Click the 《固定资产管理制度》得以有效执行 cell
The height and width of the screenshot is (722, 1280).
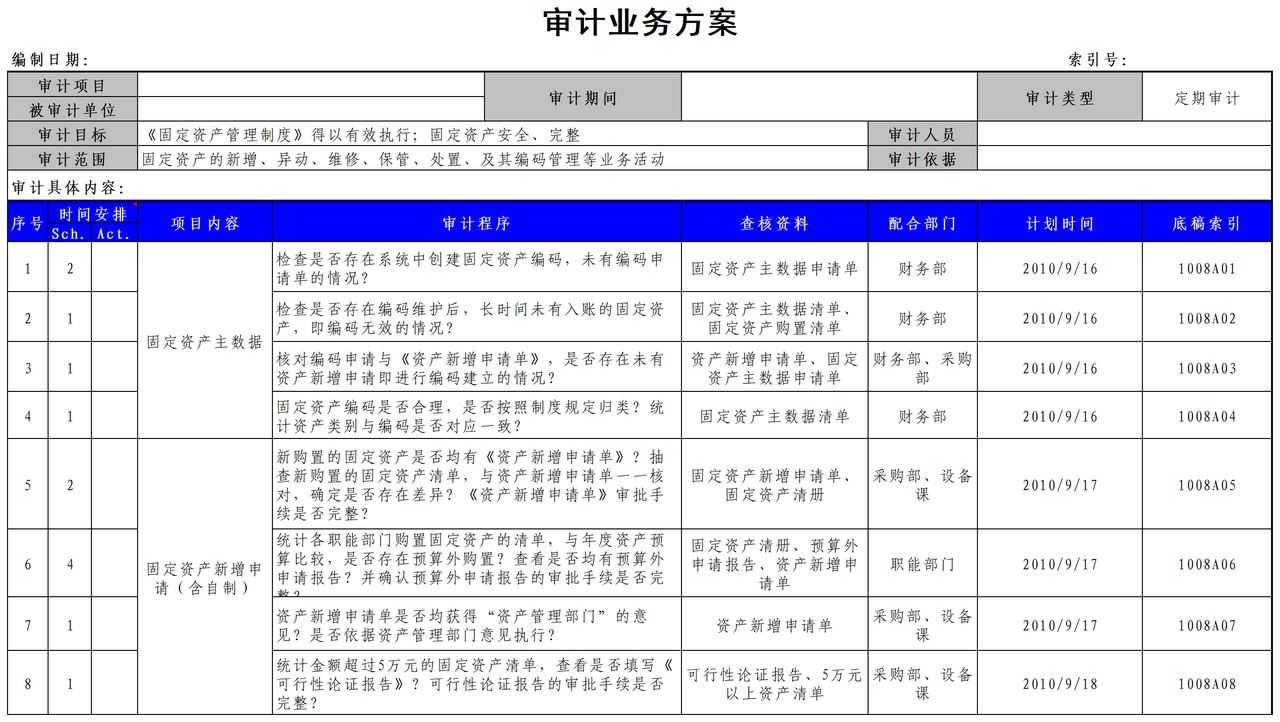pyautogui.click(x=503, y=134)
